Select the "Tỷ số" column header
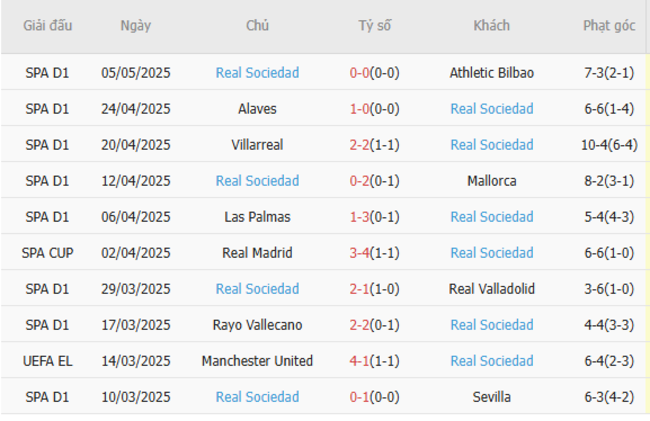The width and height of the screenshot is (650, 421). coord(374,26)
